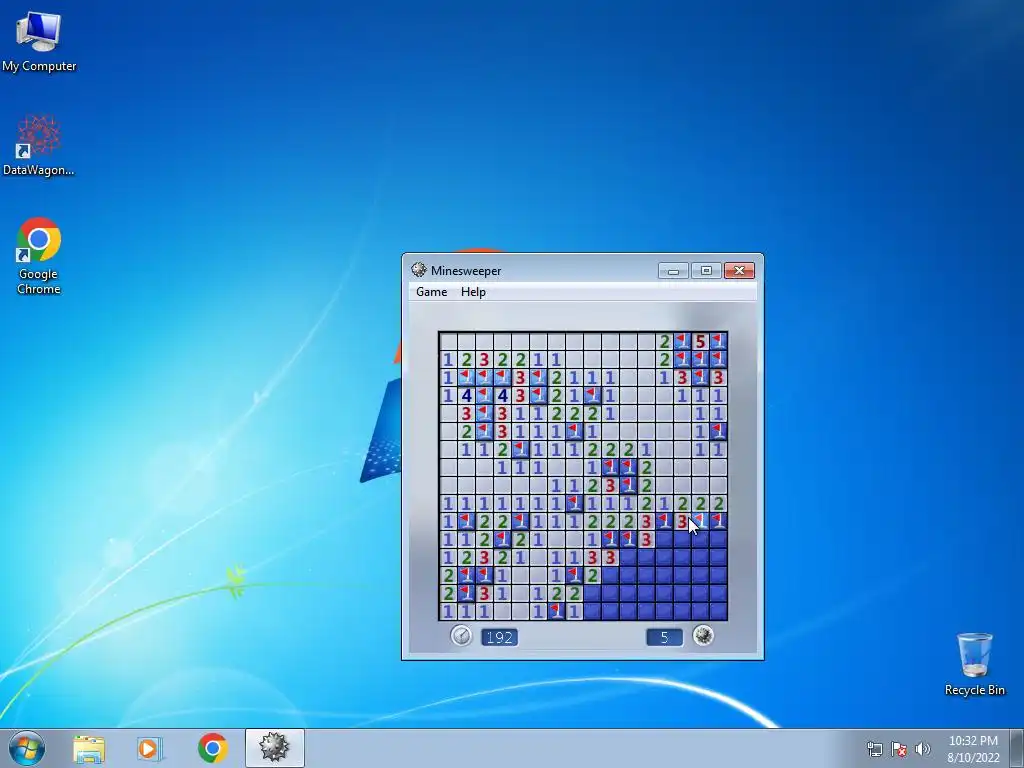Open the Help menu in Minesweeper
Screen dimensions: 1024x768
coord(473,292)
